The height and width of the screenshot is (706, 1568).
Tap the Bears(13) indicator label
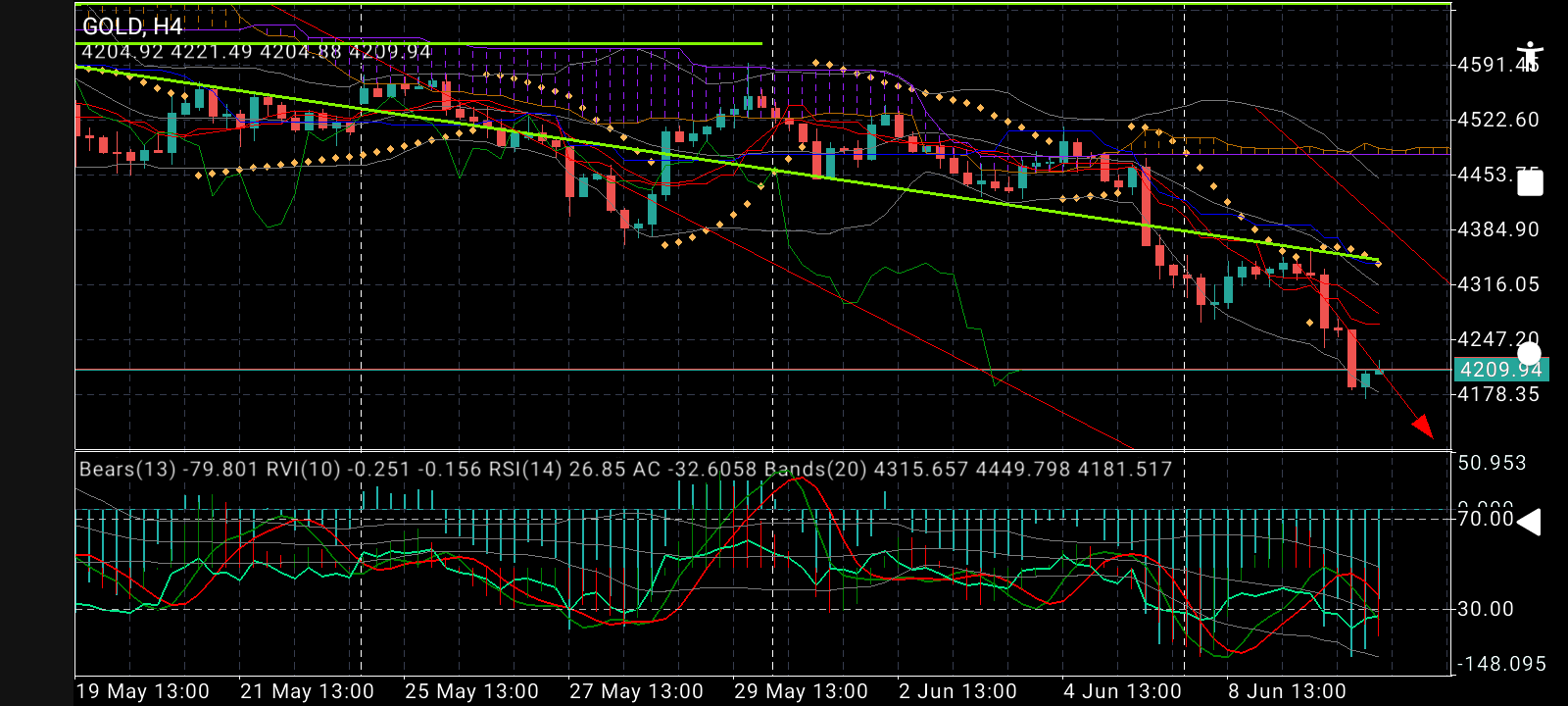pos(170,469)
